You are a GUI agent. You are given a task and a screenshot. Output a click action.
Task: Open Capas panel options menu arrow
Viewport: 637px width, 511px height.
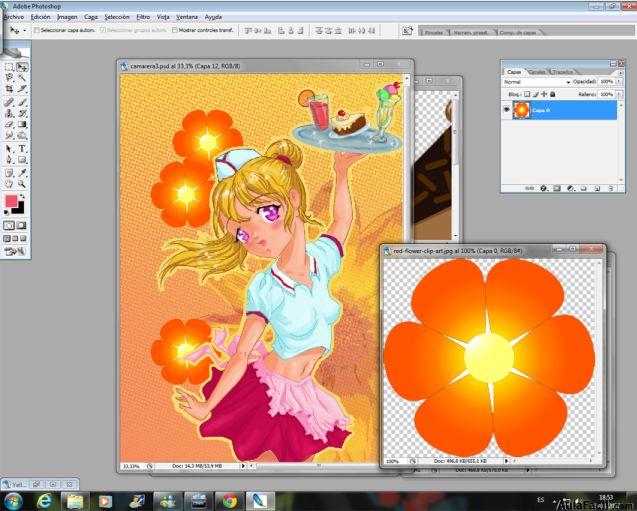coord(620,72)
